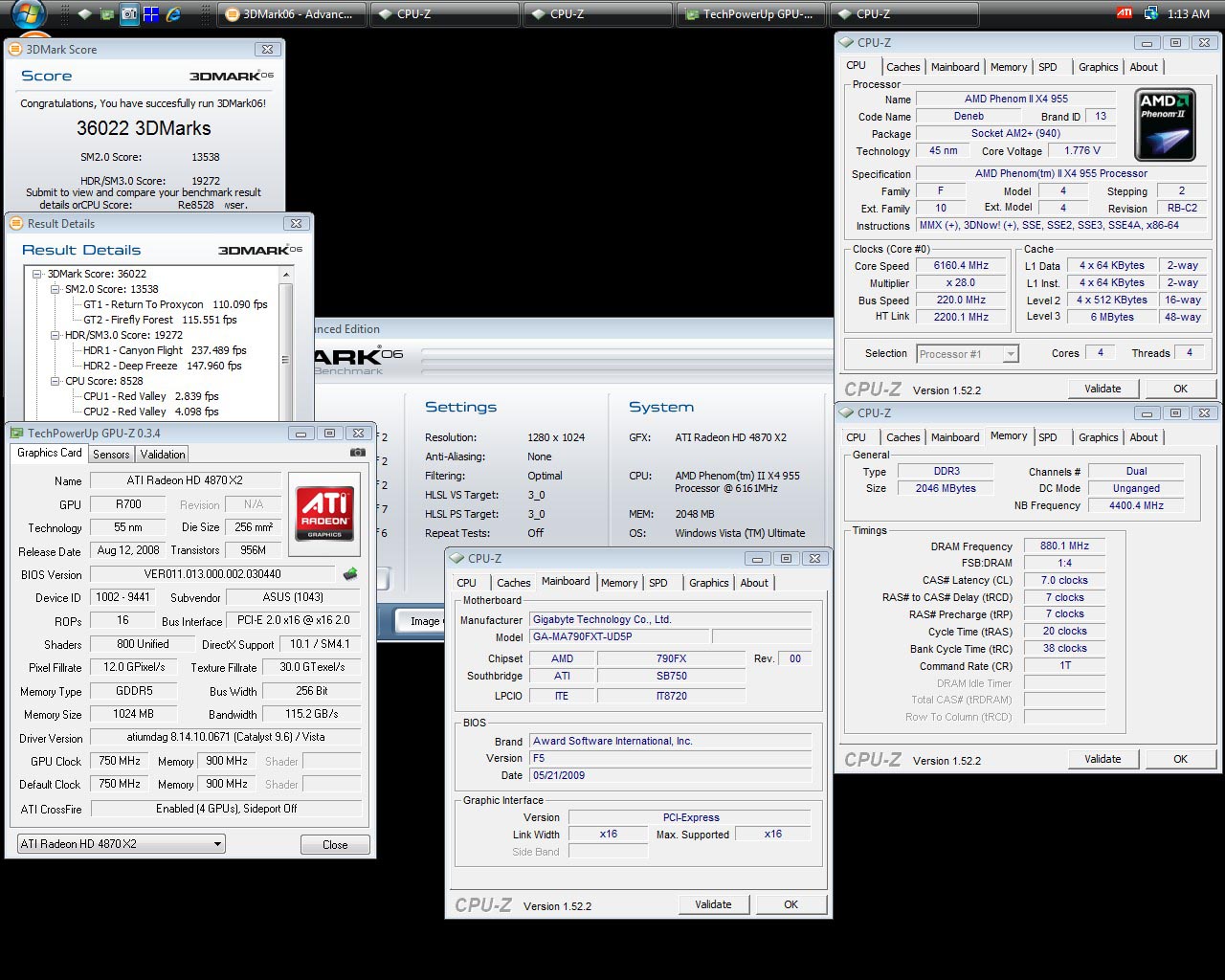Image resolution: width=1225 pixels, height=980 pixels.
Task: Click Close button in GPU-Z
Action: (335, 845)
